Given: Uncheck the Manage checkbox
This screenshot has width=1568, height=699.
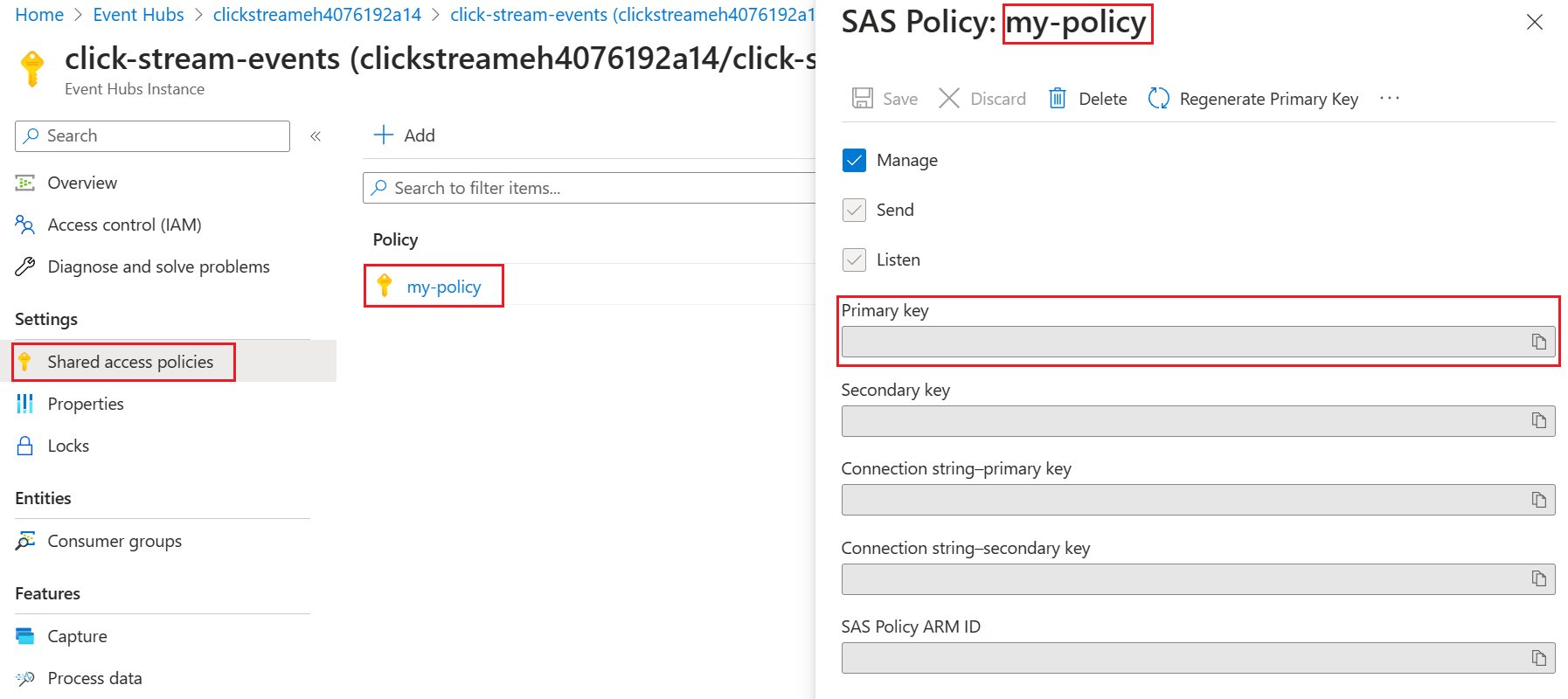Looking at the screenshot, I should tap(854, 160).
